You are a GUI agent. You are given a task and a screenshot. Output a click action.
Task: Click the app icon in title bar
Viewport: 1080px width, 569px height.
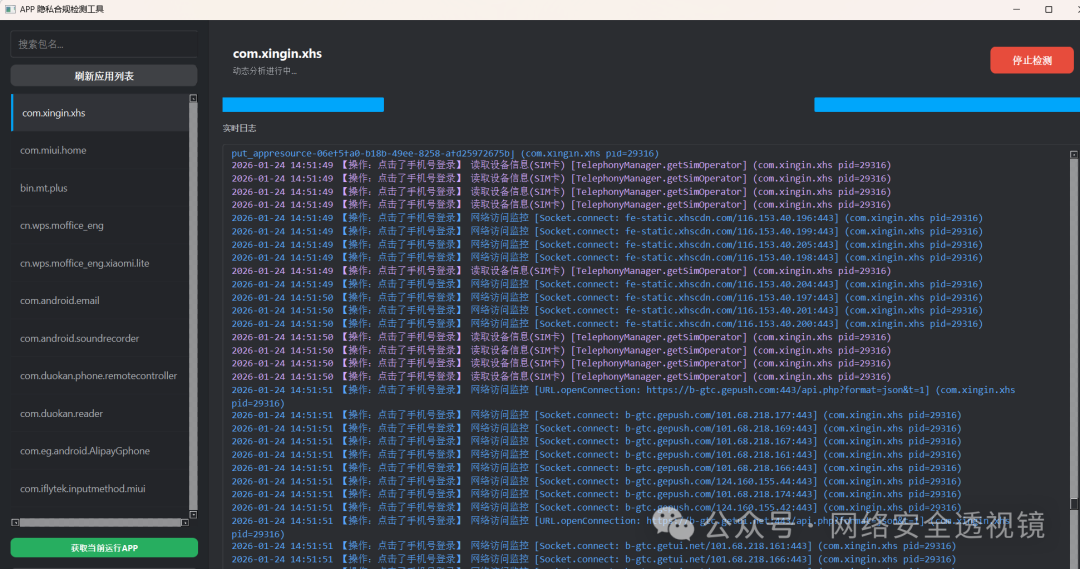tap(10, 9)
